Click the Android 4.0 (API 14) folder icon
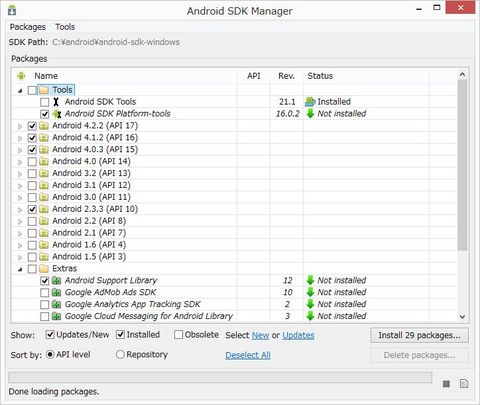Viewport: 480px width, 405px height. tap(44, 162)
